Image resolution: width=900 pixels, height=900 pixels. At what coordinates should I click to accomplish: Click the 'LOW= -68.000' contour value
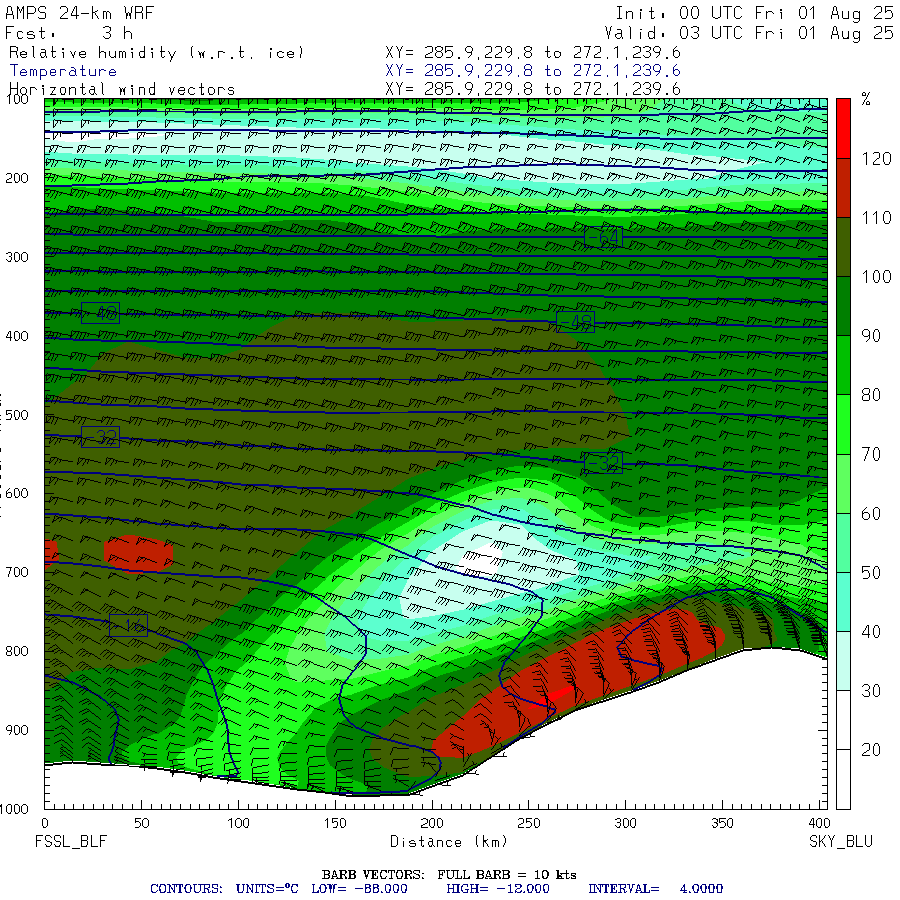point(359,889)
